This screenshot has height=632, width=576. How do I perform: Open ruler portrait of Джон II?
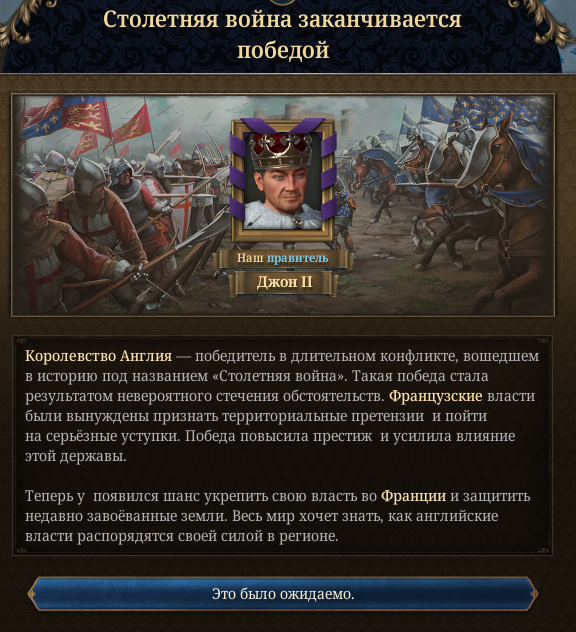(283, 180)
